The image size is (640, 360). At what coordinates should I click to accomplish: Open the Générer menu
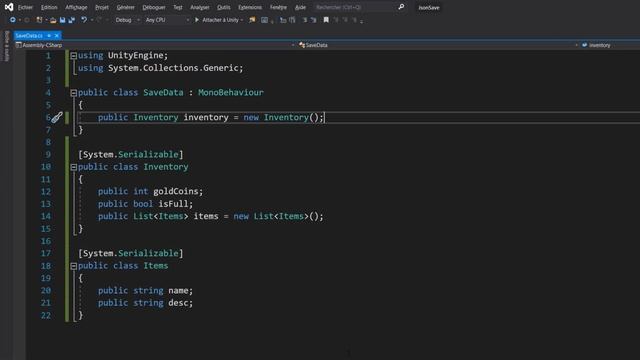(125, 7)
